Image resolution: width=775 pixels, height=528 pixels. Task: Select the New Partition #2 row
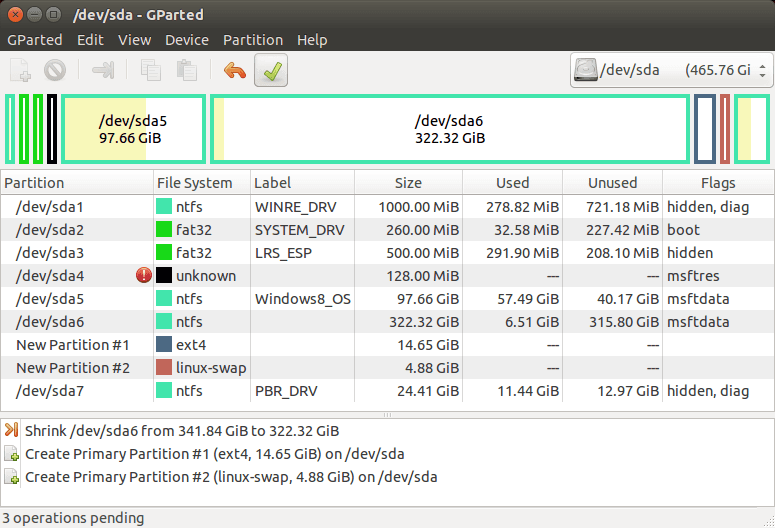[x=387, y=367]
